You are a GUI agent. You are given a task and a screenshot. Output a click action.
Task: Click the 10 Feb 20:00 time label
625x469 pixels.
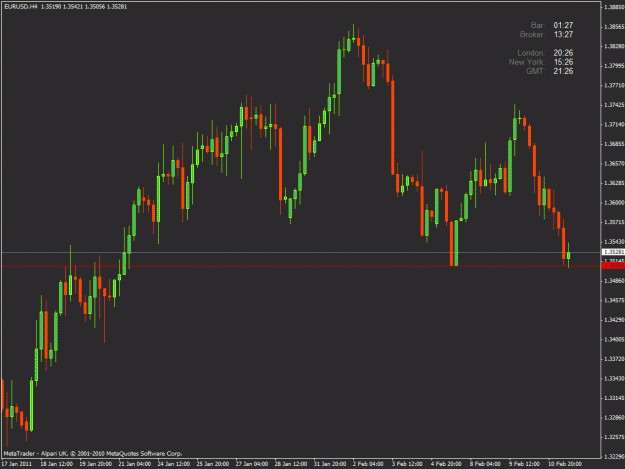[565, 464]
